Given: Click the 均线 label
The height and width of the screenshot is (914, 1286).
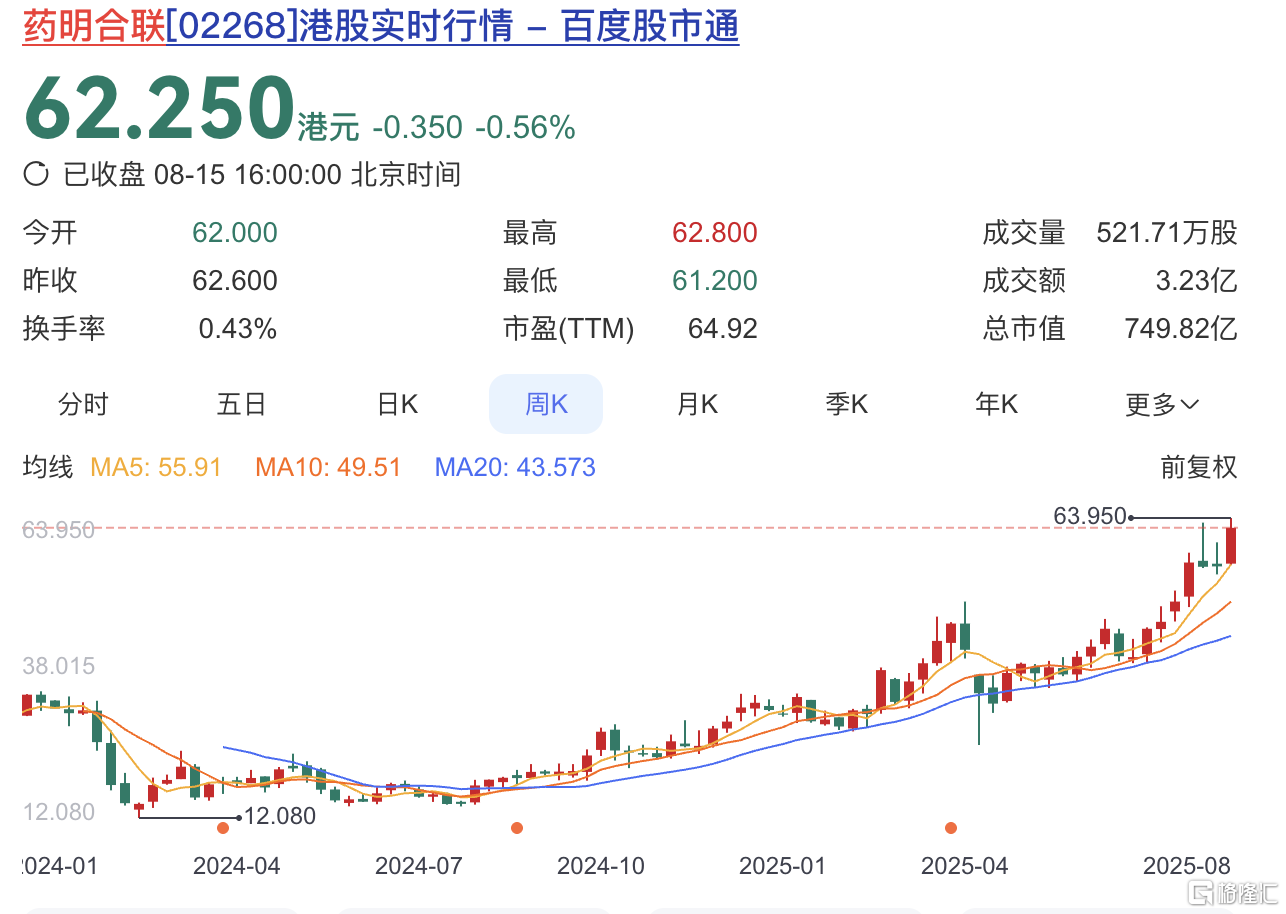Looking at the screenshot, I should tap(48, 467).
